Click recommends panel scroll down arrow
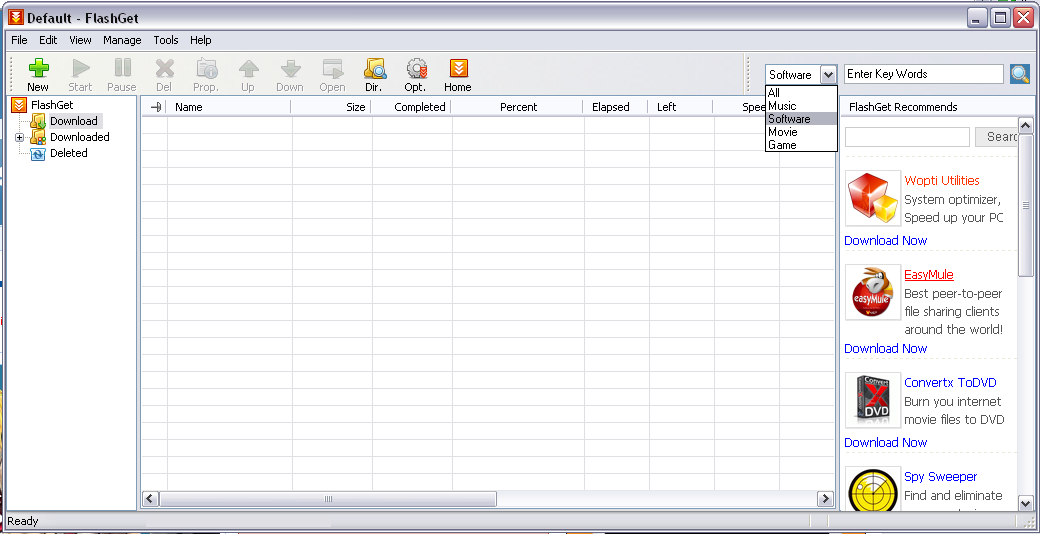Screen dimensions: 1040x534 [1025, 503]
